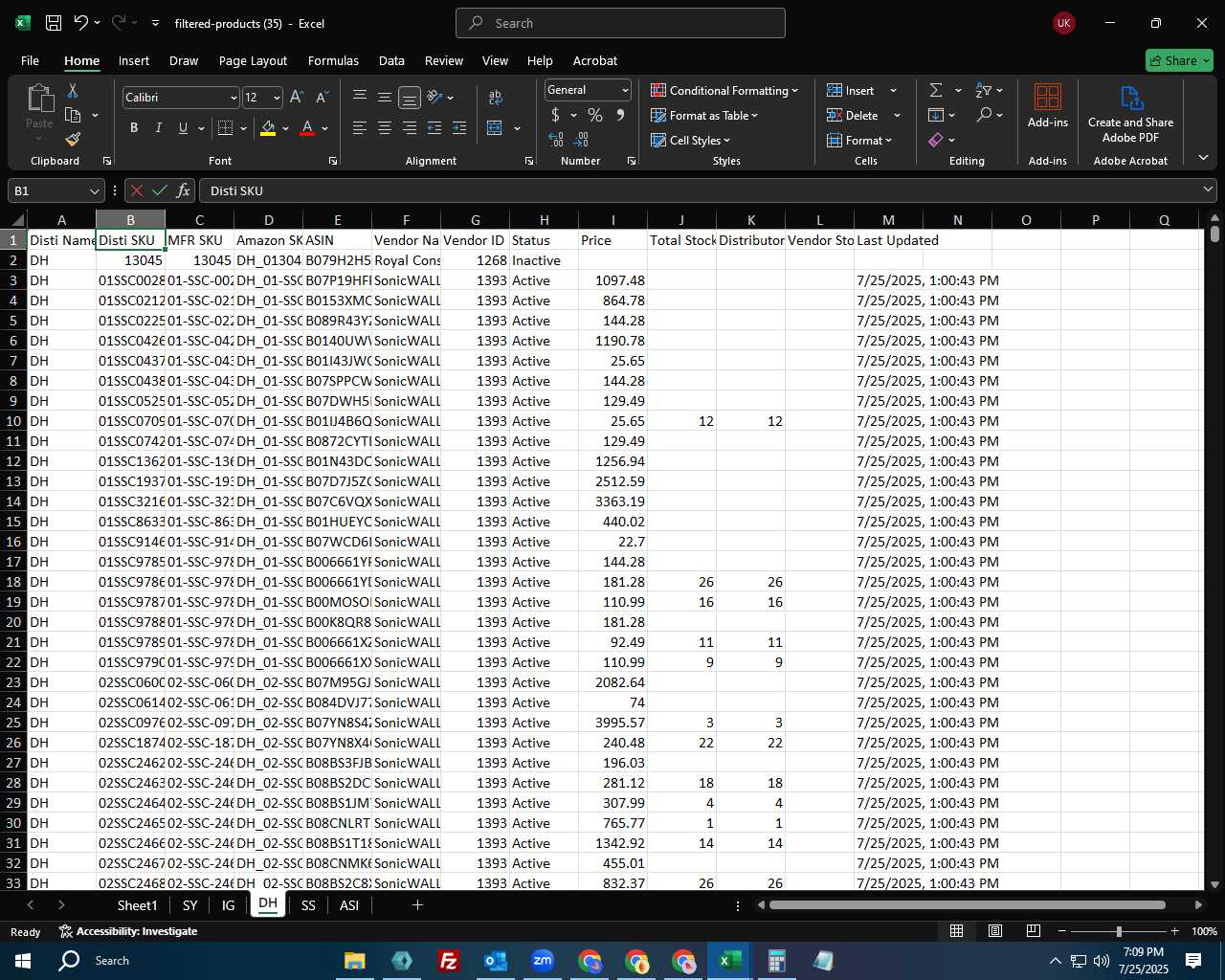Click the Increase Decimal icon

click(x=556, y=140)
